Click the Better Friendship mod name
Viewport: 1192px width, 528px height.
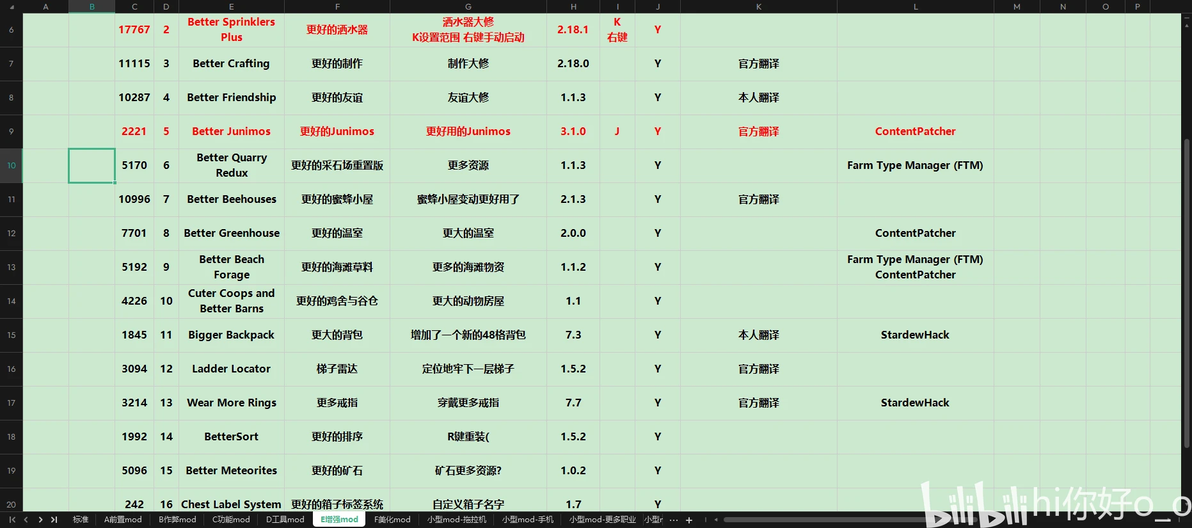pos(231,97)
